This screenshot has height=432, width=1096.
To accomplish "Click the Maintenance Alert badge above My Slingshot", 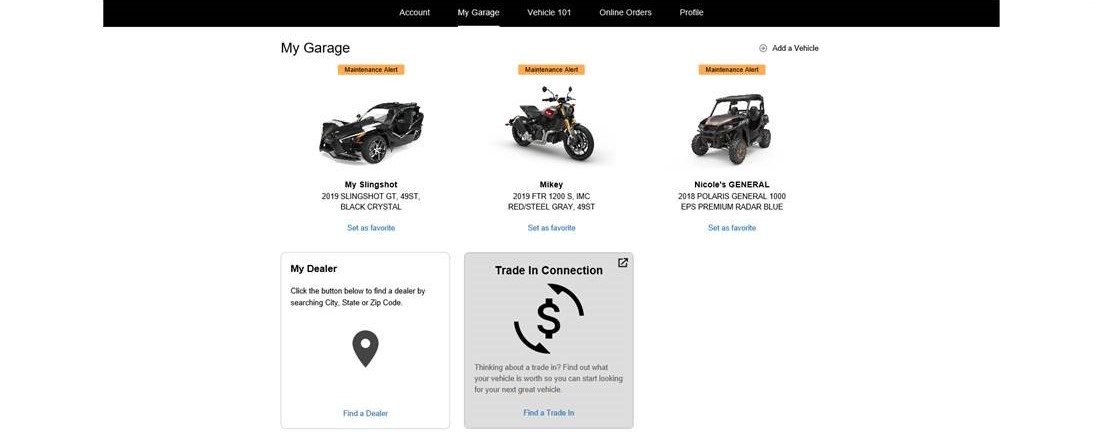I will (371, 70).
